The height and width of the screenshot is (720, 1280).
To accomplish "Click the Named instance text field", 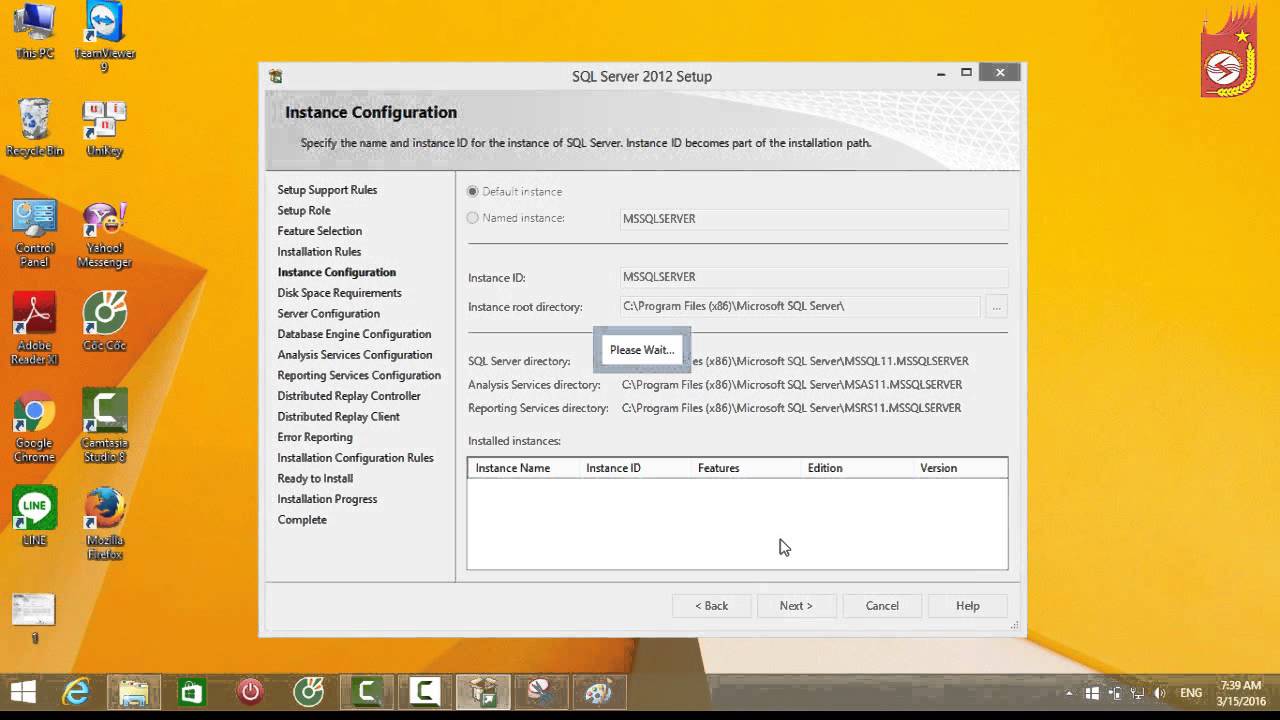I will (814, 219).
